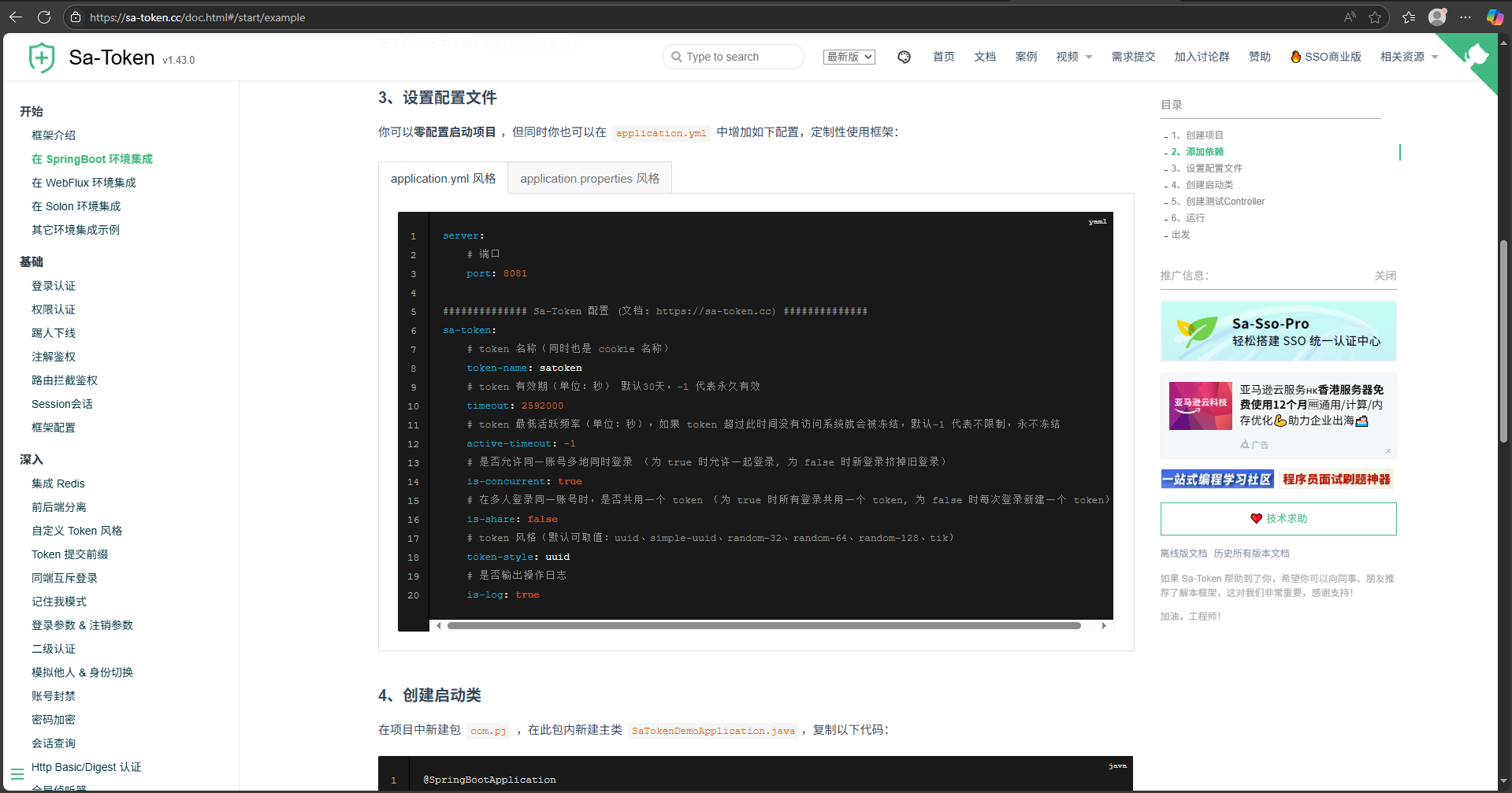Click the browser back arrow
This screenshot has width=1512, height=793.
[16, 17]
